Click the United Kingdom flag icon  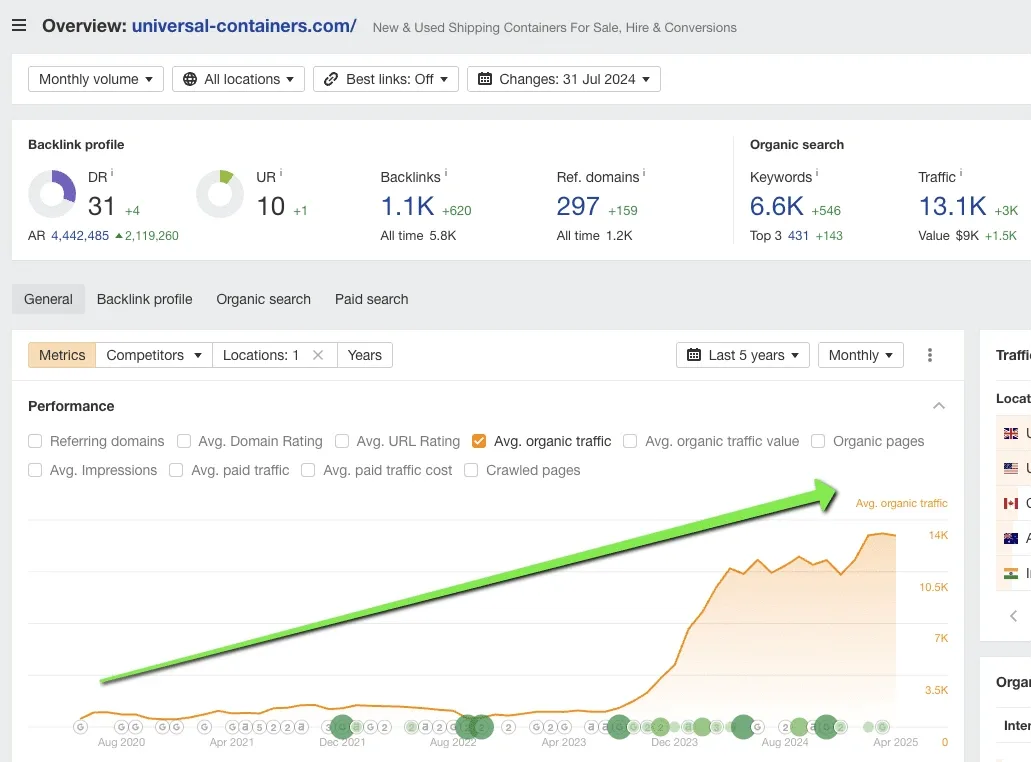(1011, 433)
